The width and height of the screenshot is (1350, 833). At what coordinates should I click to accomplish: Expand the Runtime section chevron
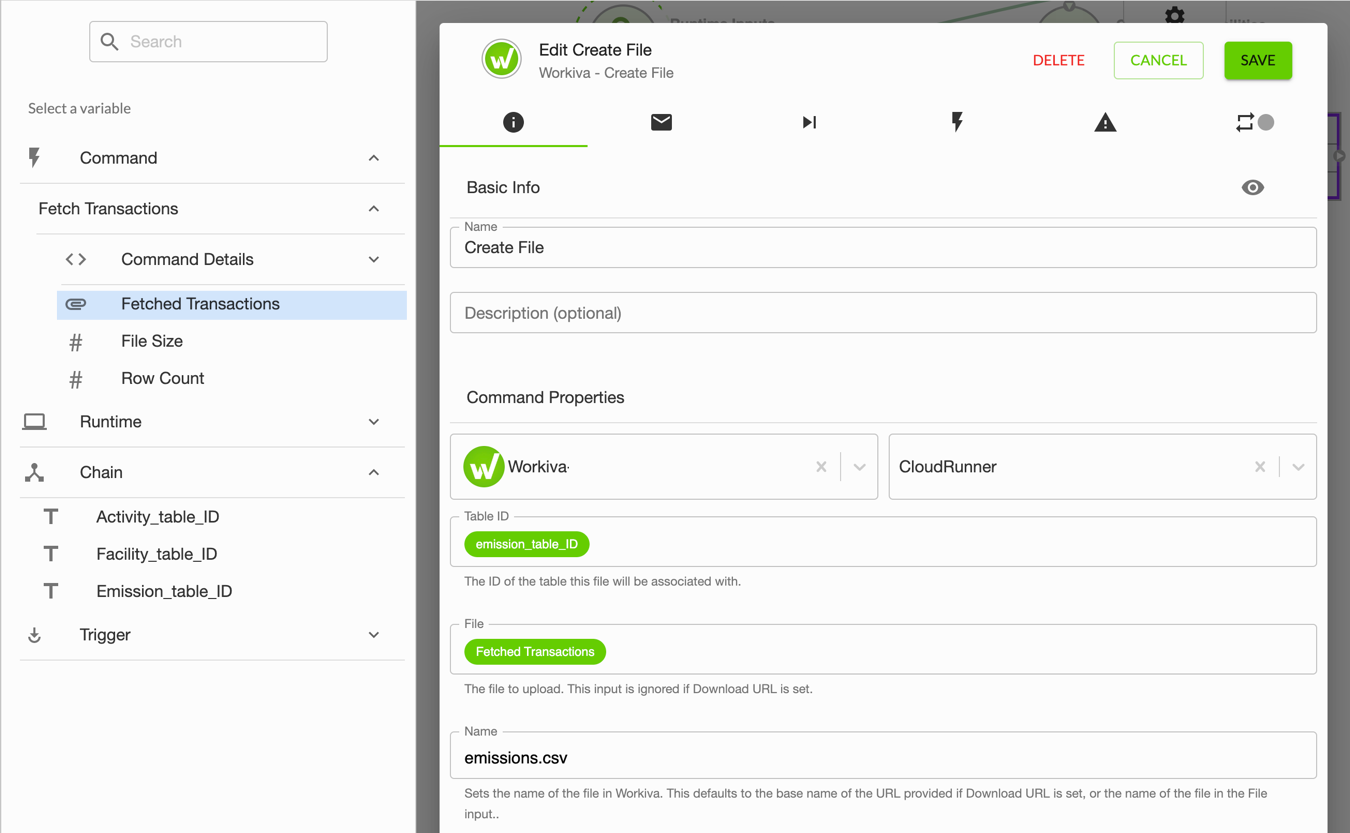tap(374, 422)
